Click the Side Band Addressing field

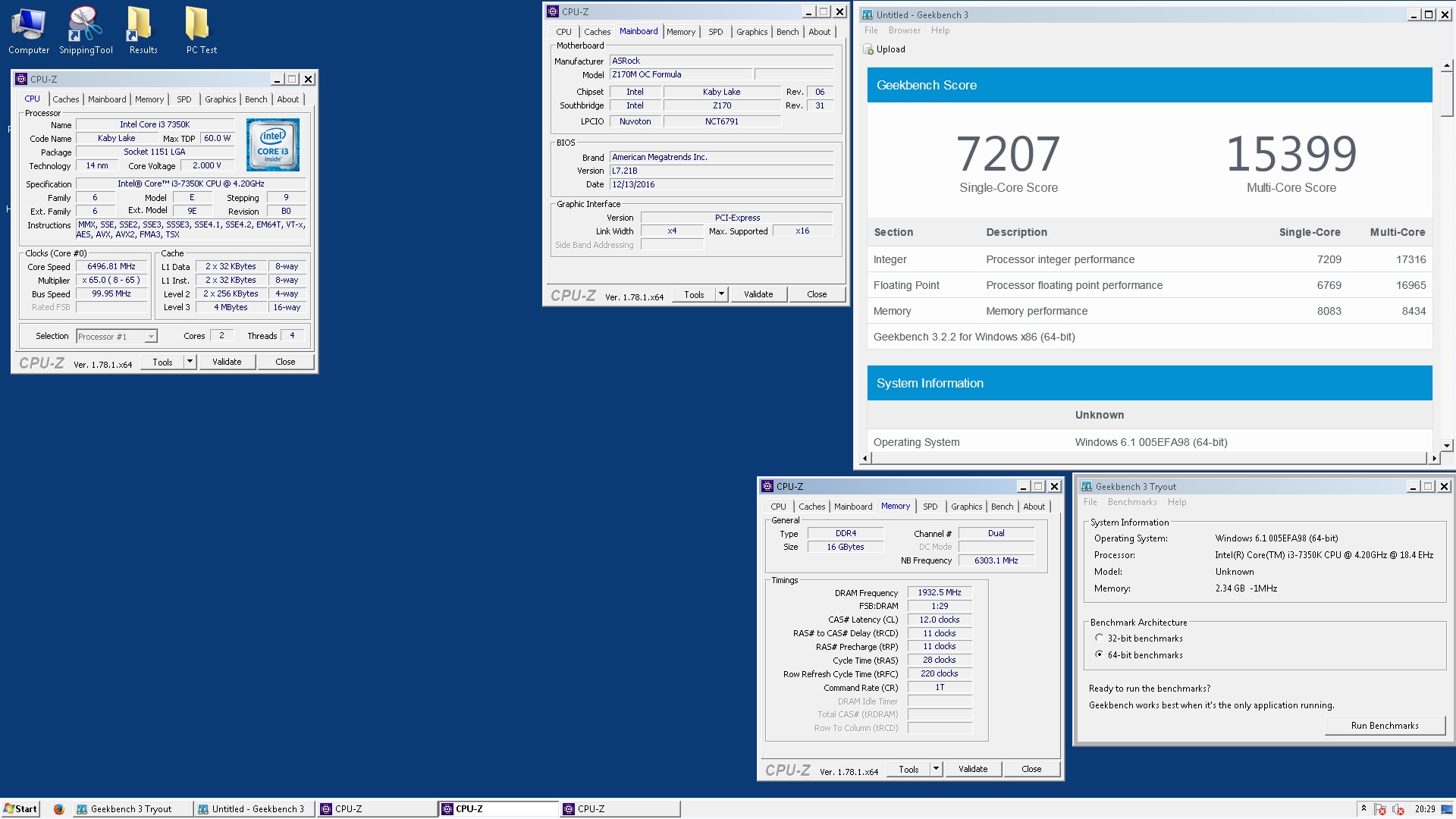[672, 244]
